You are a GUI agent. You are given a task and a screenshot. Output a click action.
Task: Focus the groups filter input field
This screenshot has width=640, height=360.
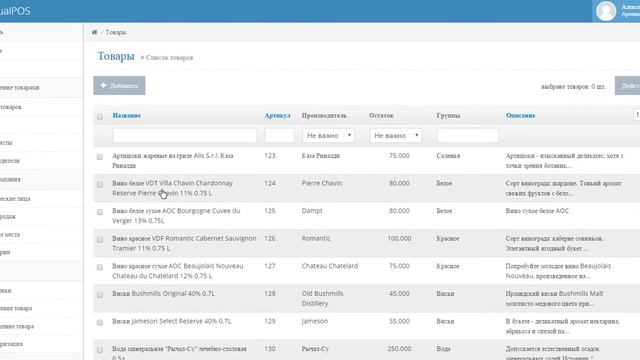click(x=467, y=136)
